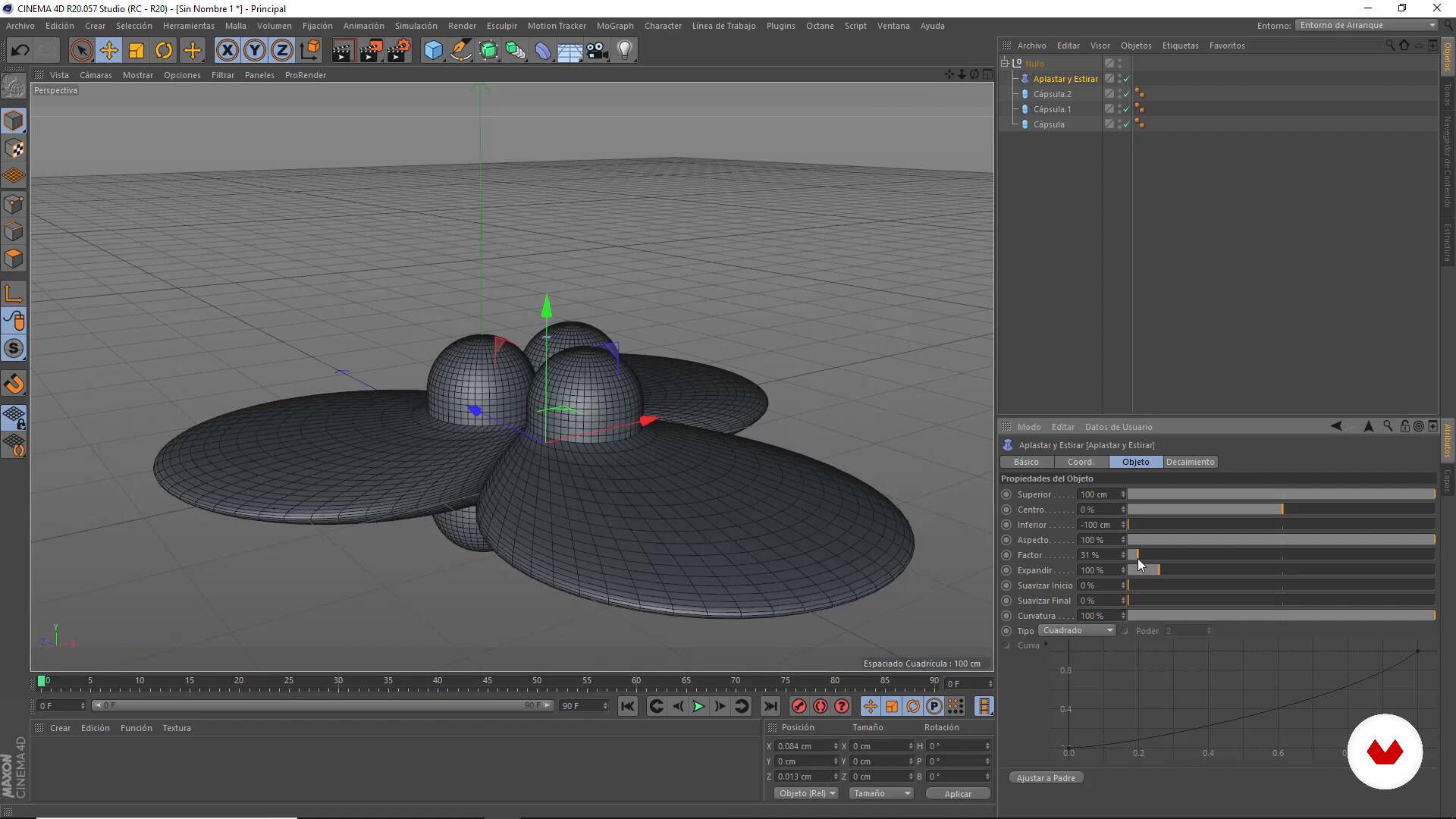The width and height of the screenshot is (1456, 819).
Task: Click Make Editable icon in left sidebar
Action: coord(14,86)
